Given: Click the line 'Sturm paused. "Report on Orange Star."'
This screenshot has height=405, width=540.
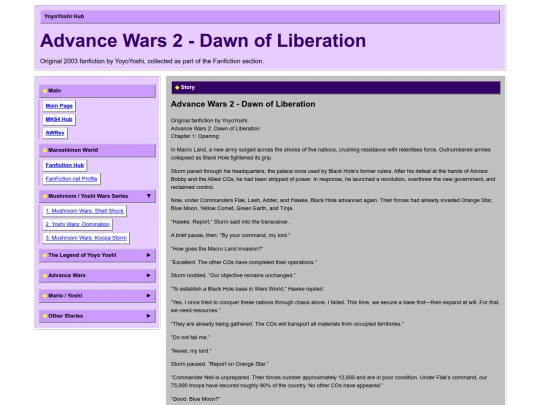Looking at the screenshot, I should point(219,364).
